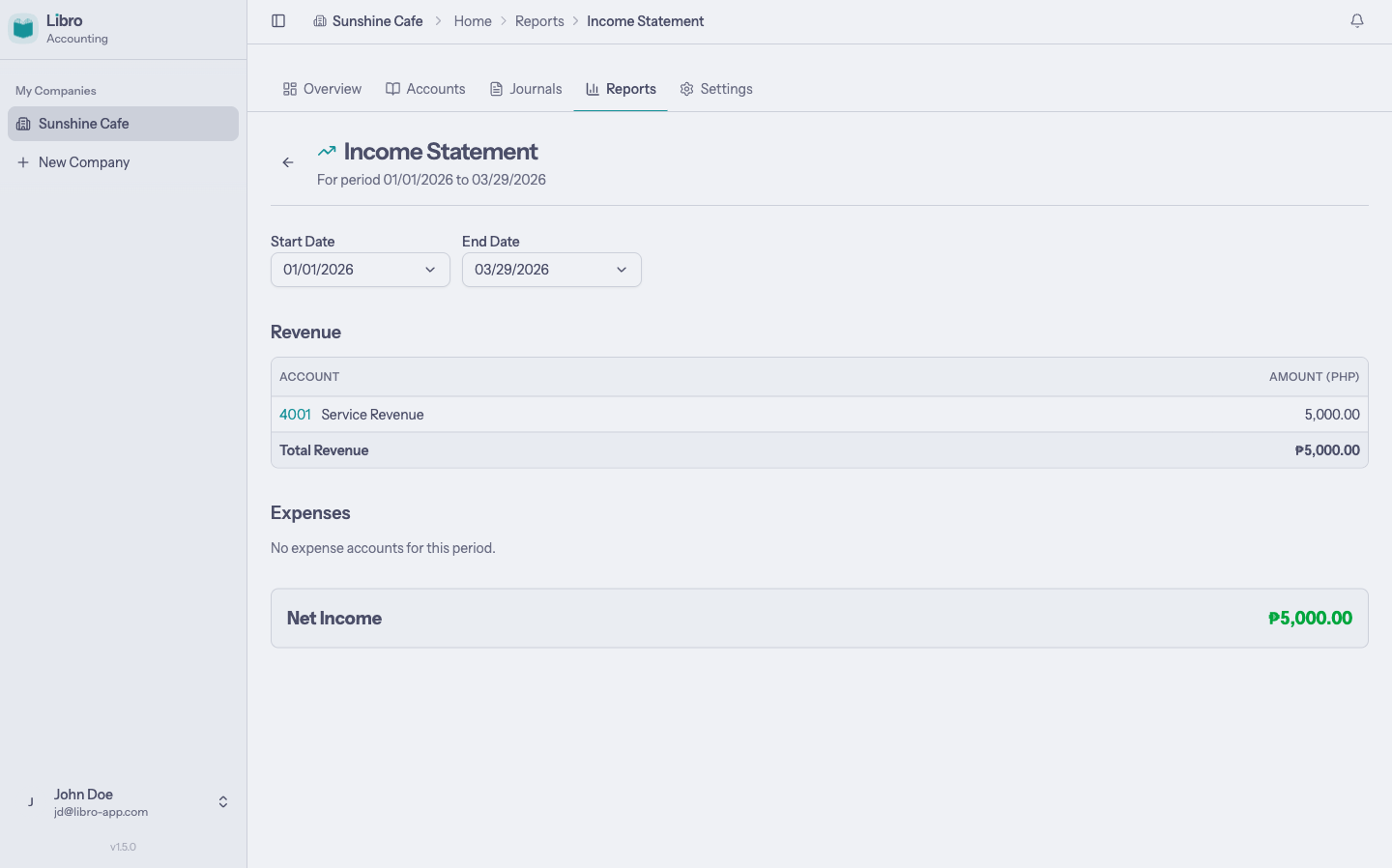The image size is (1392, 868).
Task: Click the Accounts book icon
Action: tap(392, 88)
